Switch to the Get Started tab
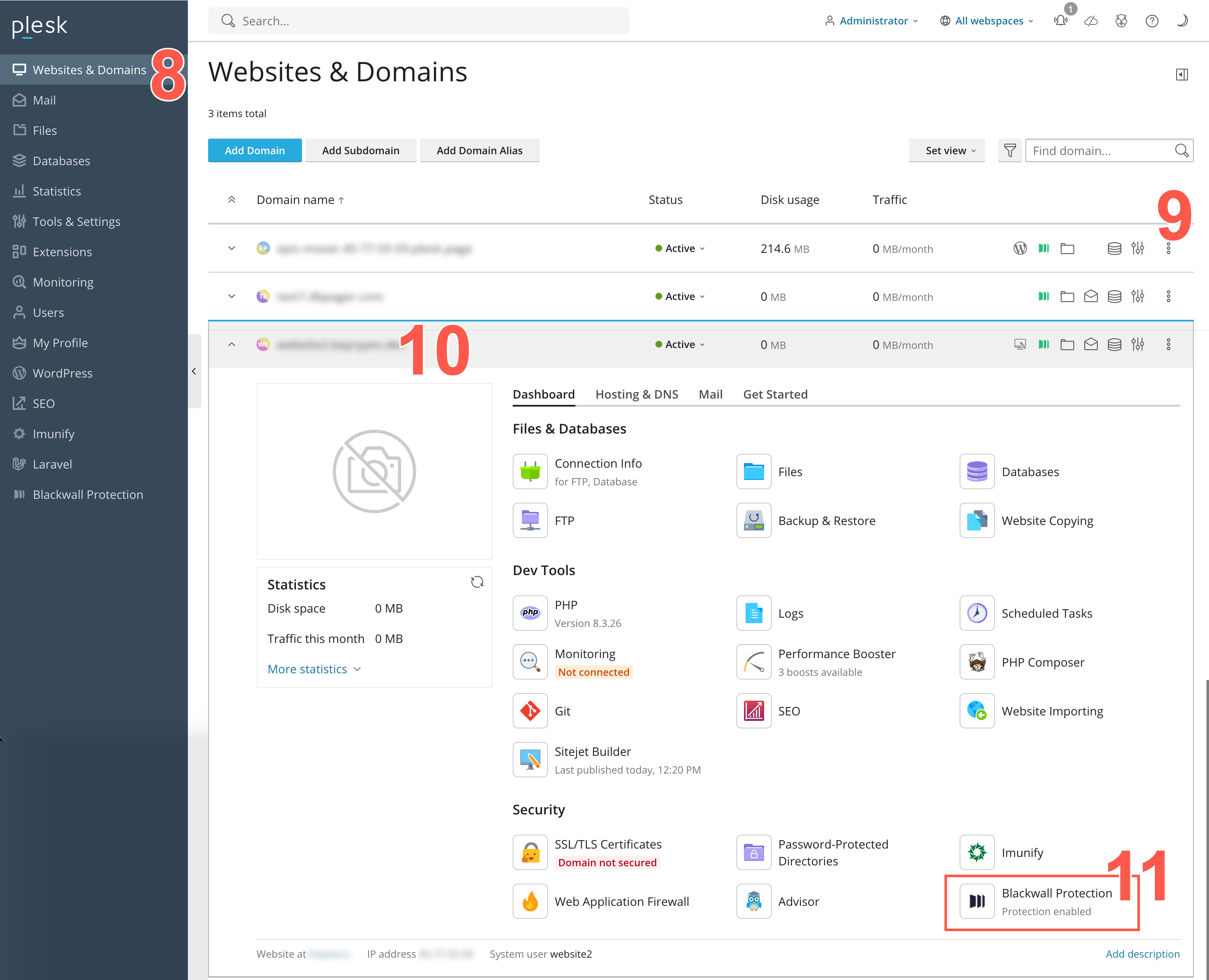The width and height of the screenshot is (1209, 980). point(775,394)
